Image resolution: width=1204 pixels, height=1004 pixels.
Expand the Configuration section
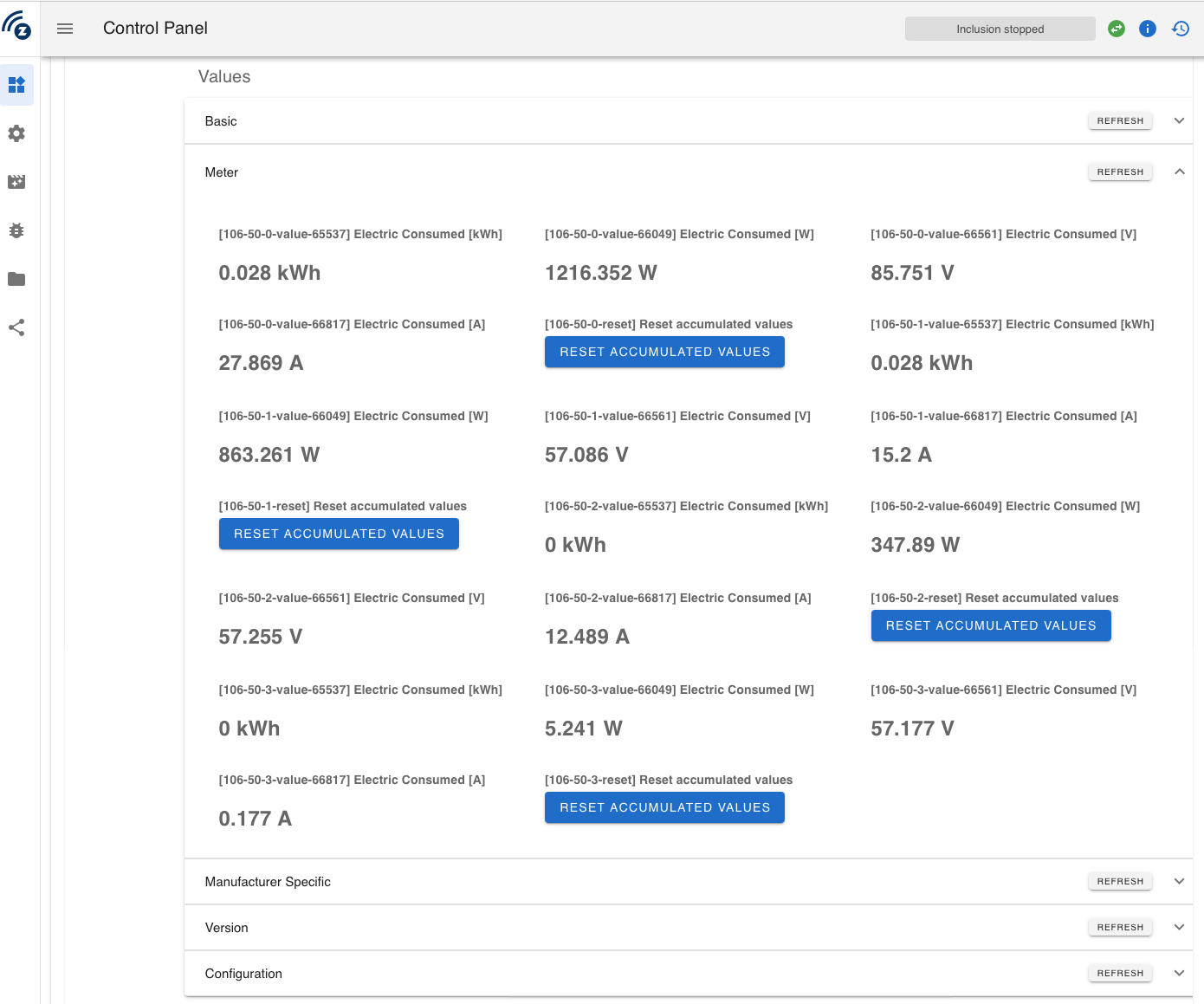(1179, 973)
